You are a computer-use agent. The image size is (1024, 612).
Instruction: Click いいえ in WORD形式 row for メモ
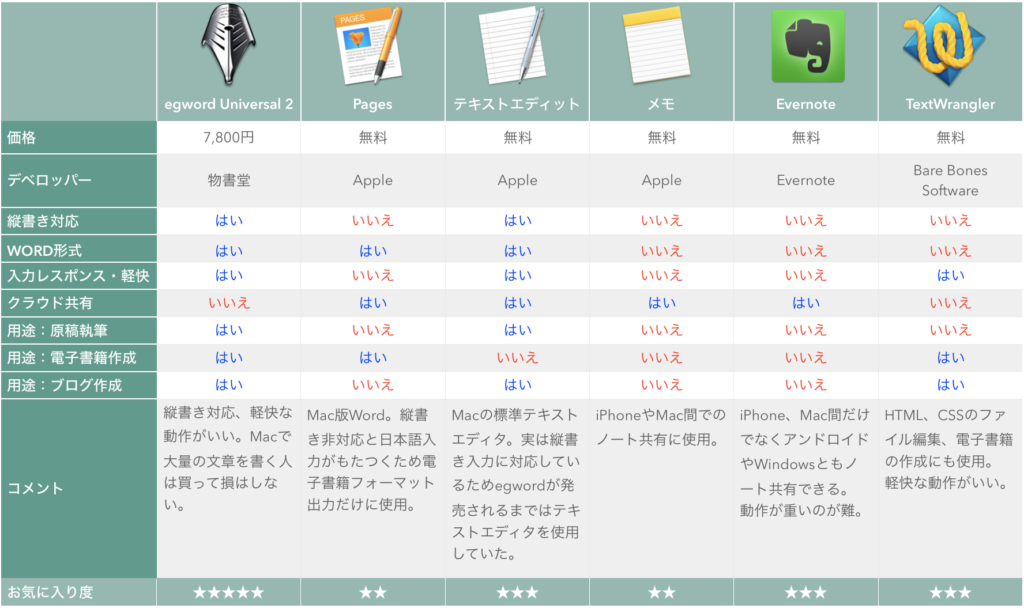coord(662,251)
